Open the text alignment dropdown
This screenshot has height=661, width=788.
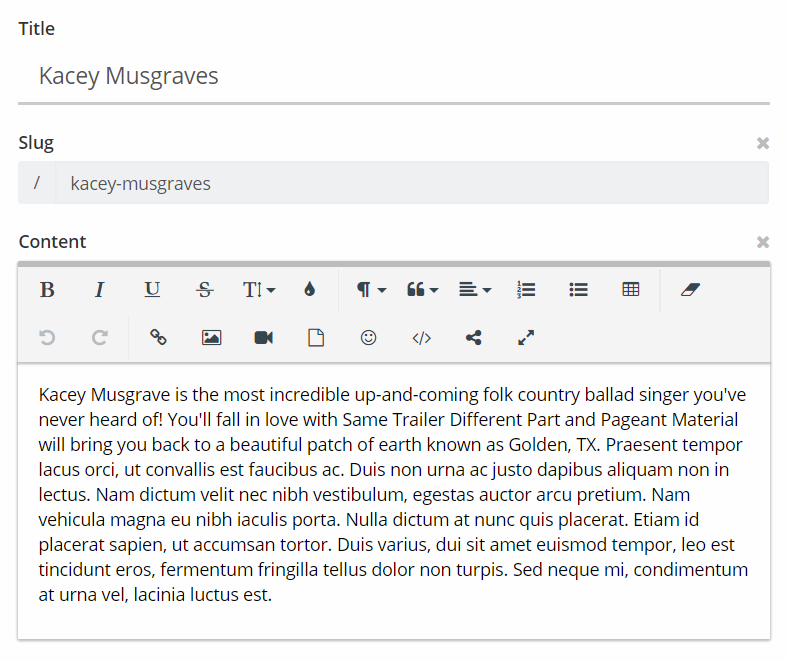click(x=474, y=290)
